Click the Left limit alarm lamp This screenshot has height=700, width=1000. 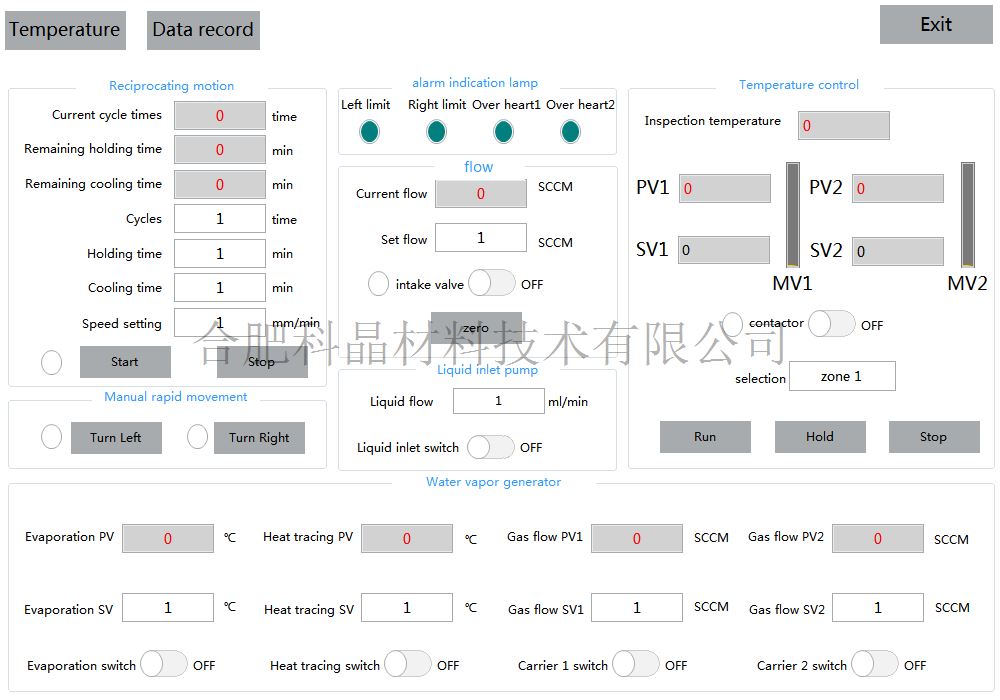coord(369,131)
